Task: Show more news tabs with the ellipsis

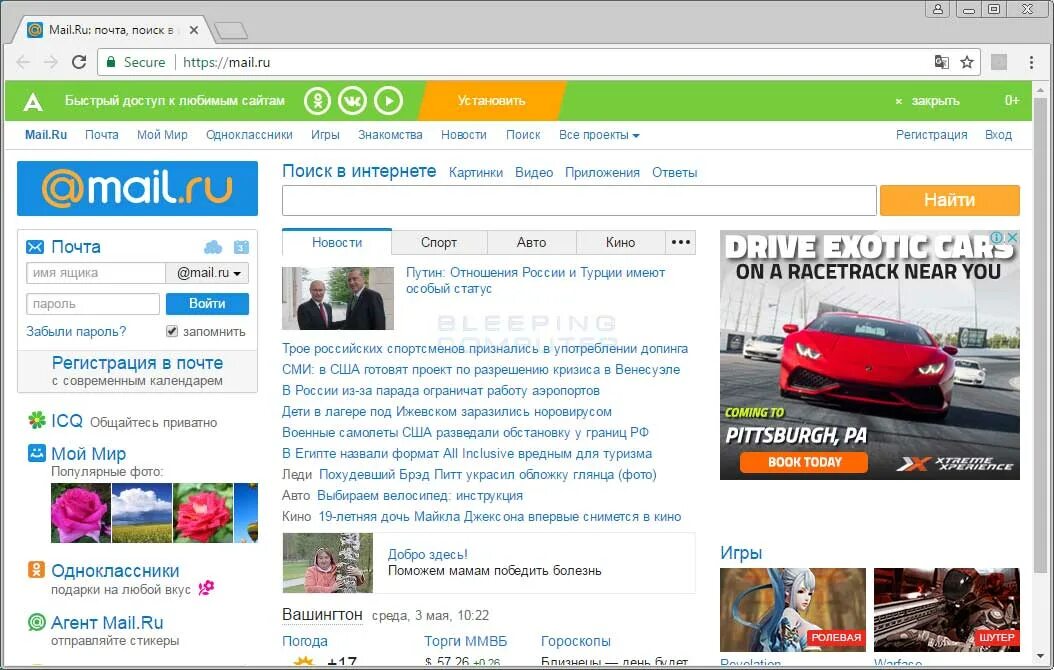Action: point(681,242)
